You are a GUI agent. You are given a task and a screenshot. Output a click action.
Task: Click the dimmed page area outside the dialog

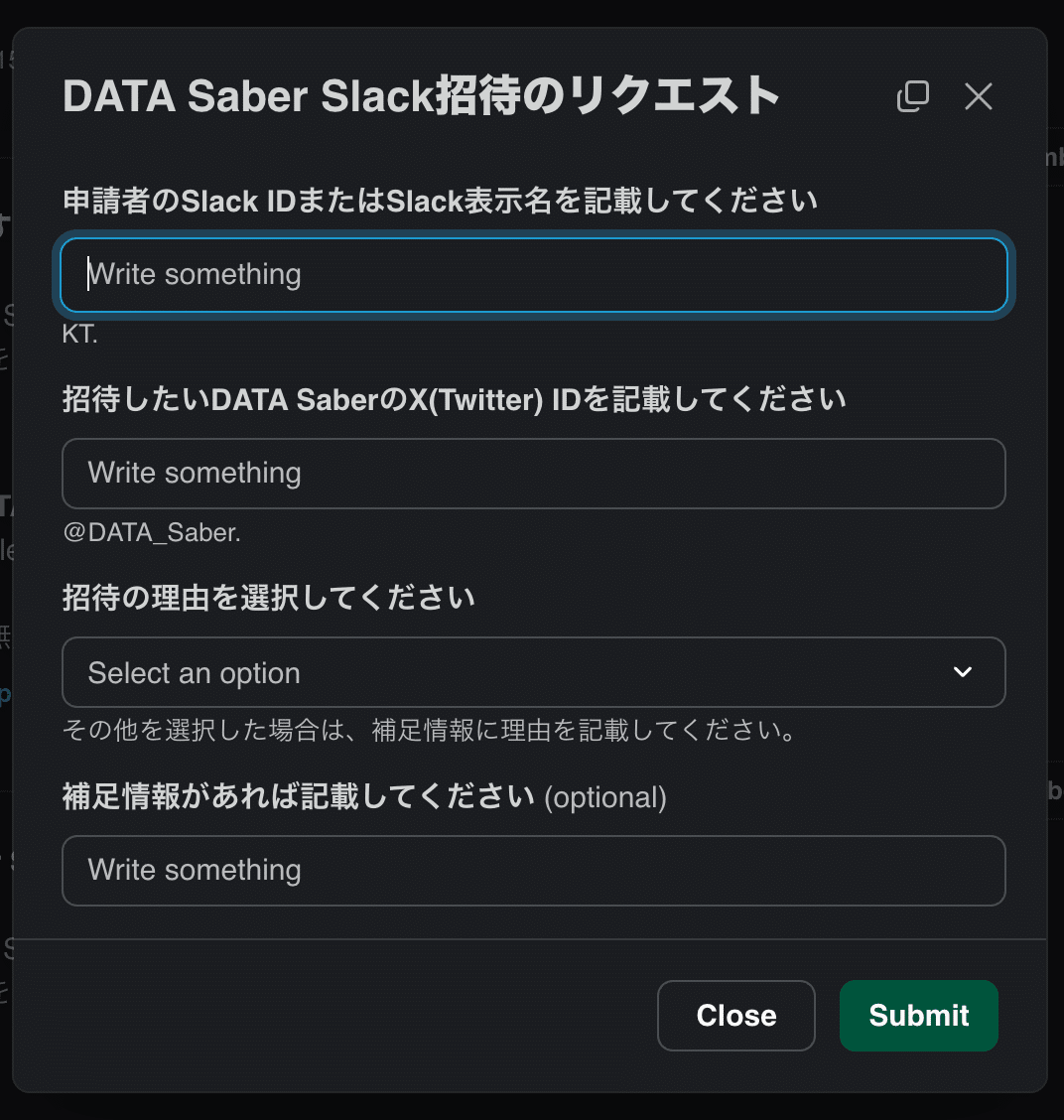tap(532, 13)
